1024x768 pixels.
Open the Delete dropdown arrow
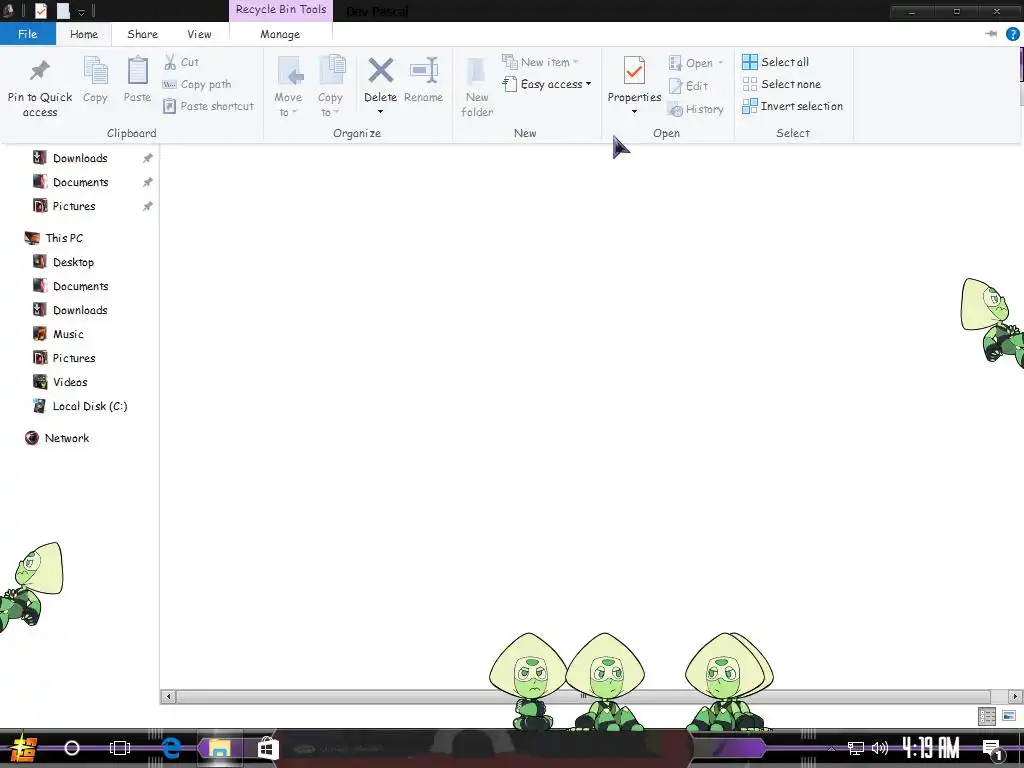pyautogui.click(x=380, y=112)
